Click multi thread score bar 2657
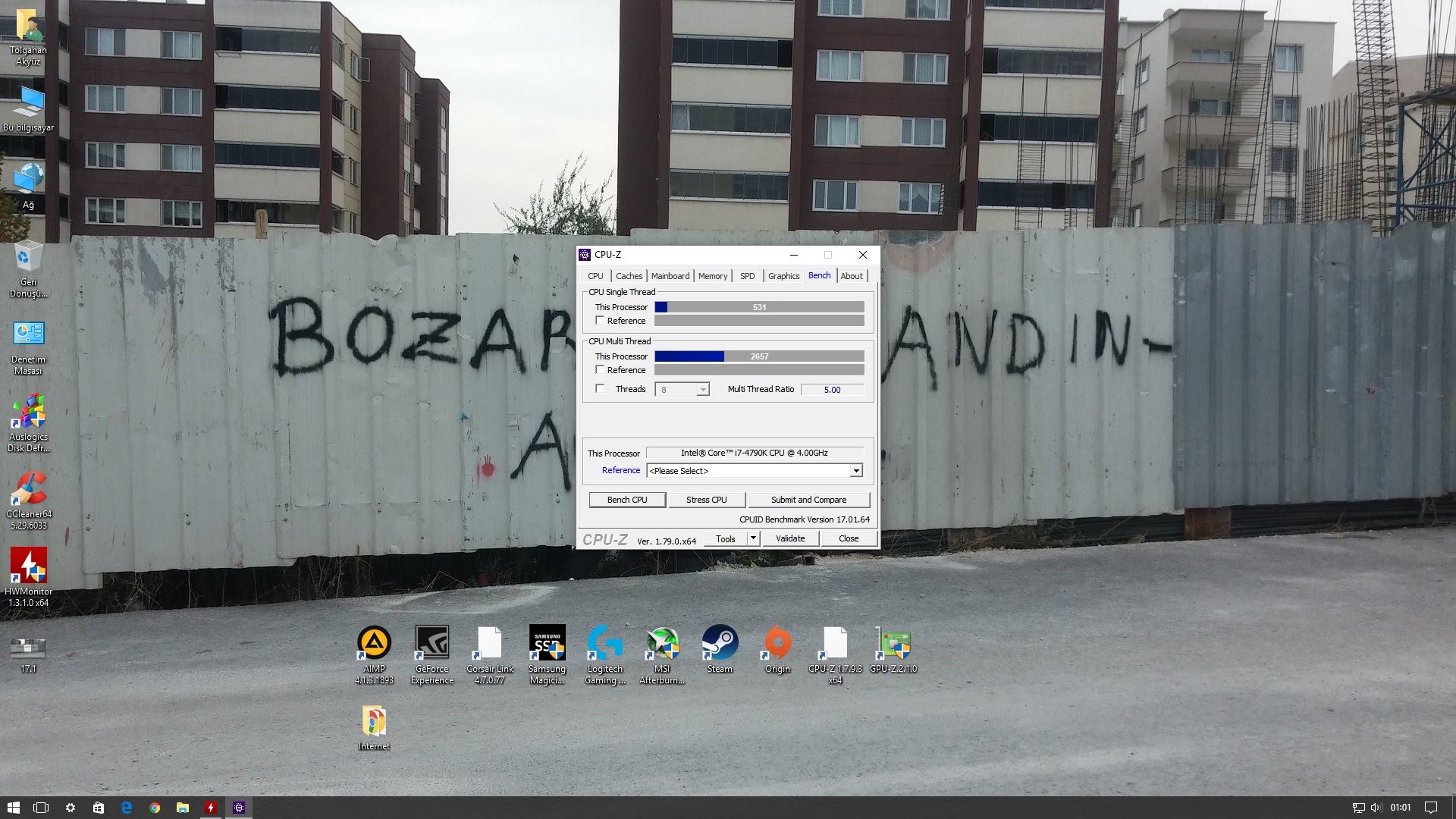Viewport: 1456px width, 819px height. coord(759,356)
